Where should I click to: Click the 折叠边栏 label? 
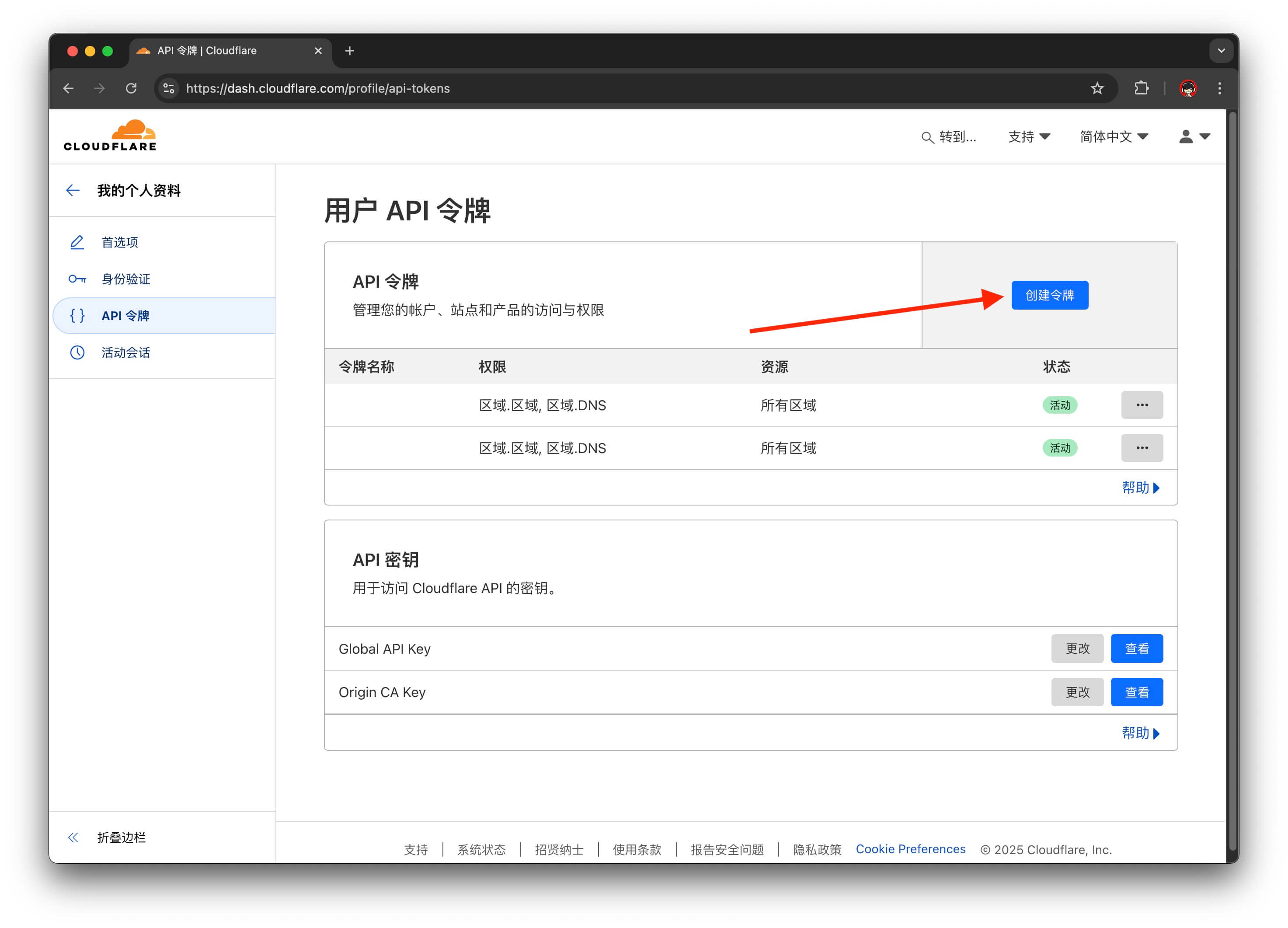tap(122, 838)
